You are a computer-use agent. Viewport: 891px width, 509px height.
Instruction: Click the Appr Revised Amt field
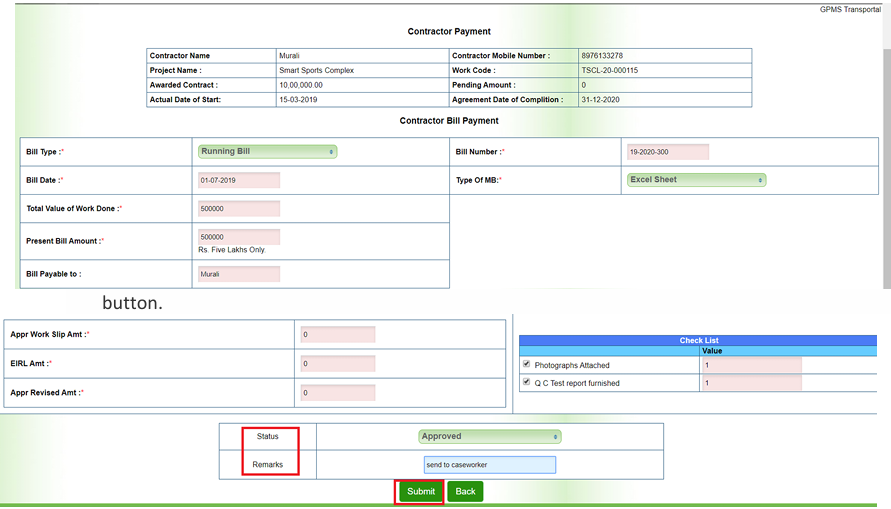tap(337, 393)
